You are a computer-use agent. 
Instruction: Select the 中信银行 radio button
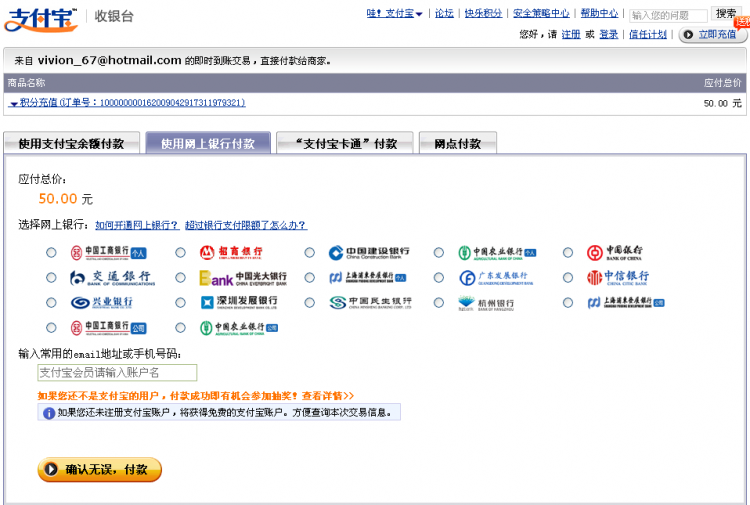click(568, 277)
